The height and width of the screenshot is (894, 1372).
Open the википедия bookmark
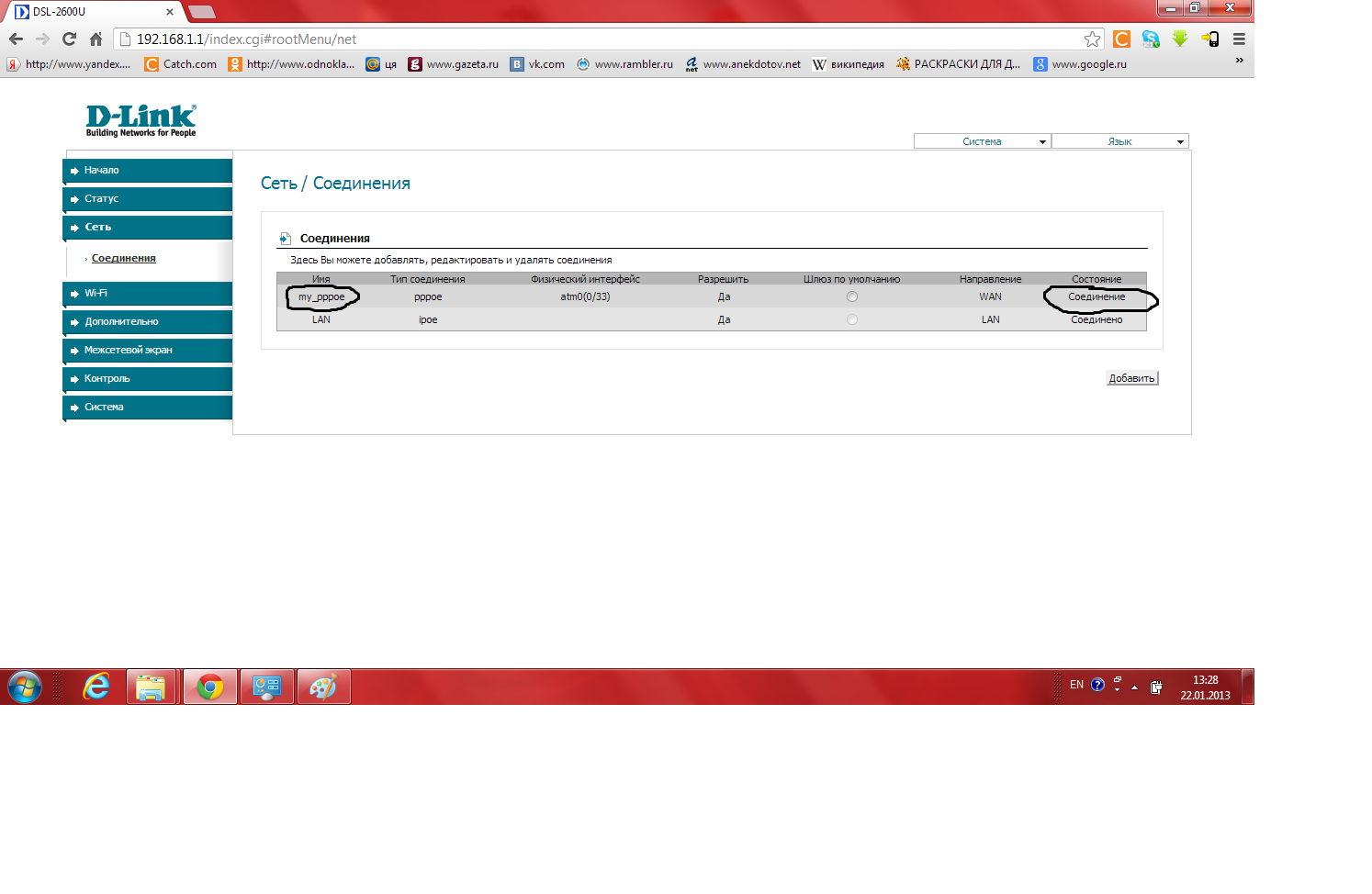(849, 64)
